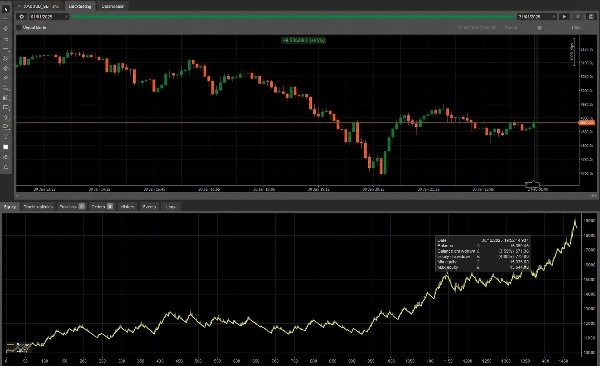The height and width of the screenshot is (366, 600).
Task: Open the Trade statistics tab
Action: [38, 206]
